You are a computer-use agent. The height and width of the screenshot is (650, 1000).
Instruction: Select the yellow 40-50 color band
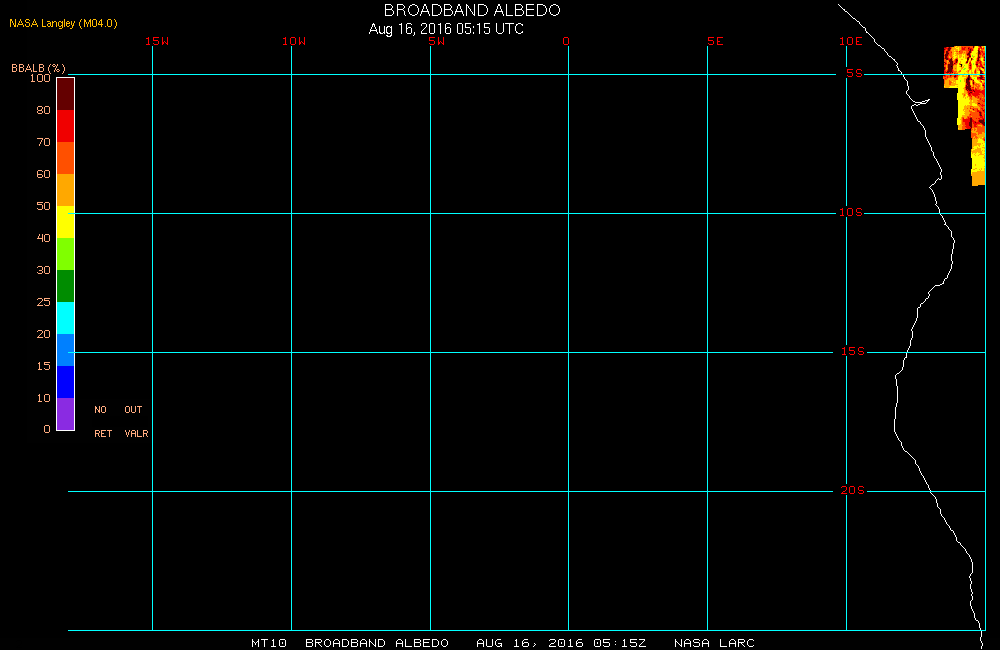66,221
